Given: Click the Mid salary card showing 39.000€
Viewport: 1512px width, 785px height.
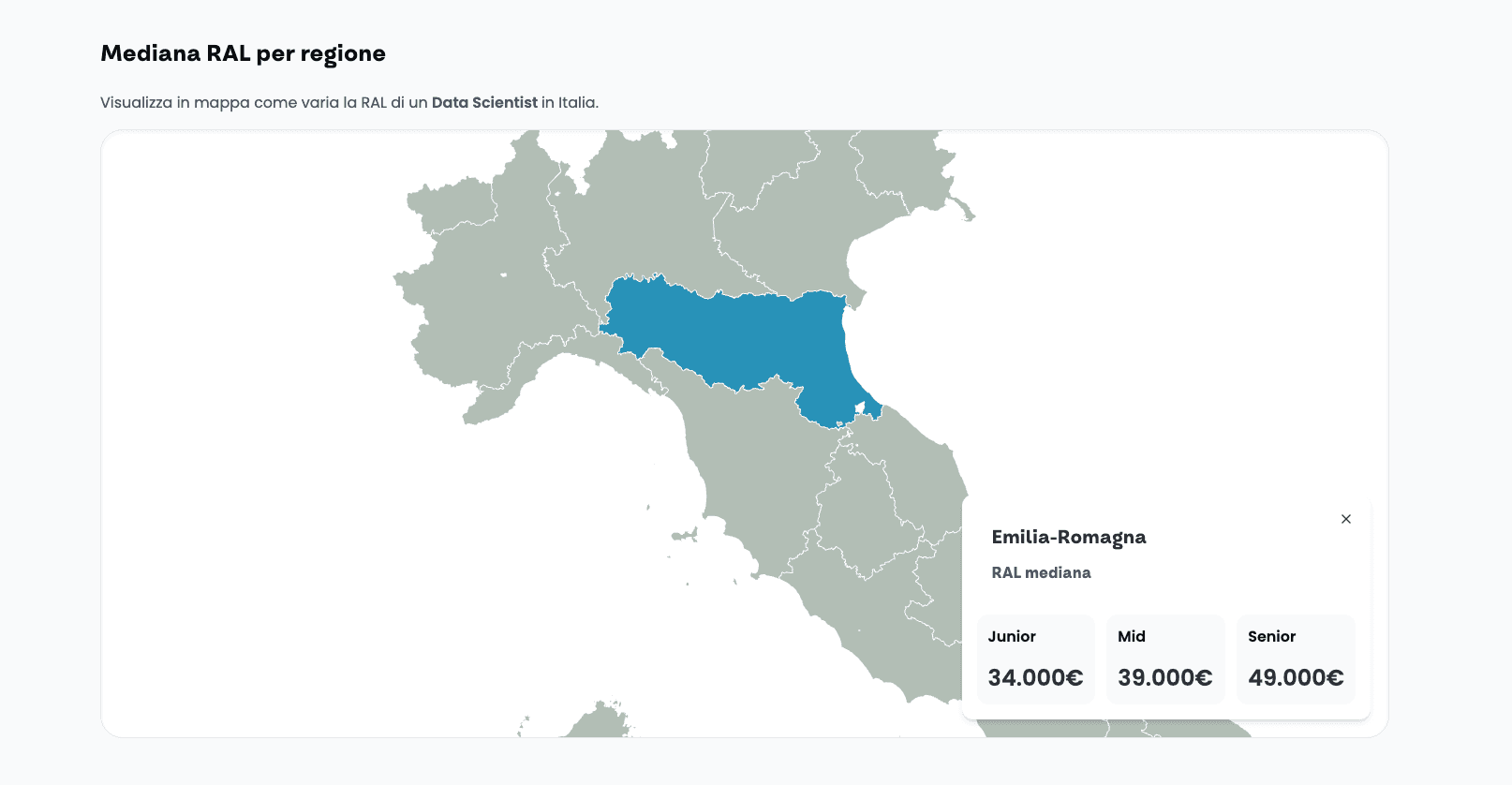Looking at the screenshot, I should (1165, 659).
